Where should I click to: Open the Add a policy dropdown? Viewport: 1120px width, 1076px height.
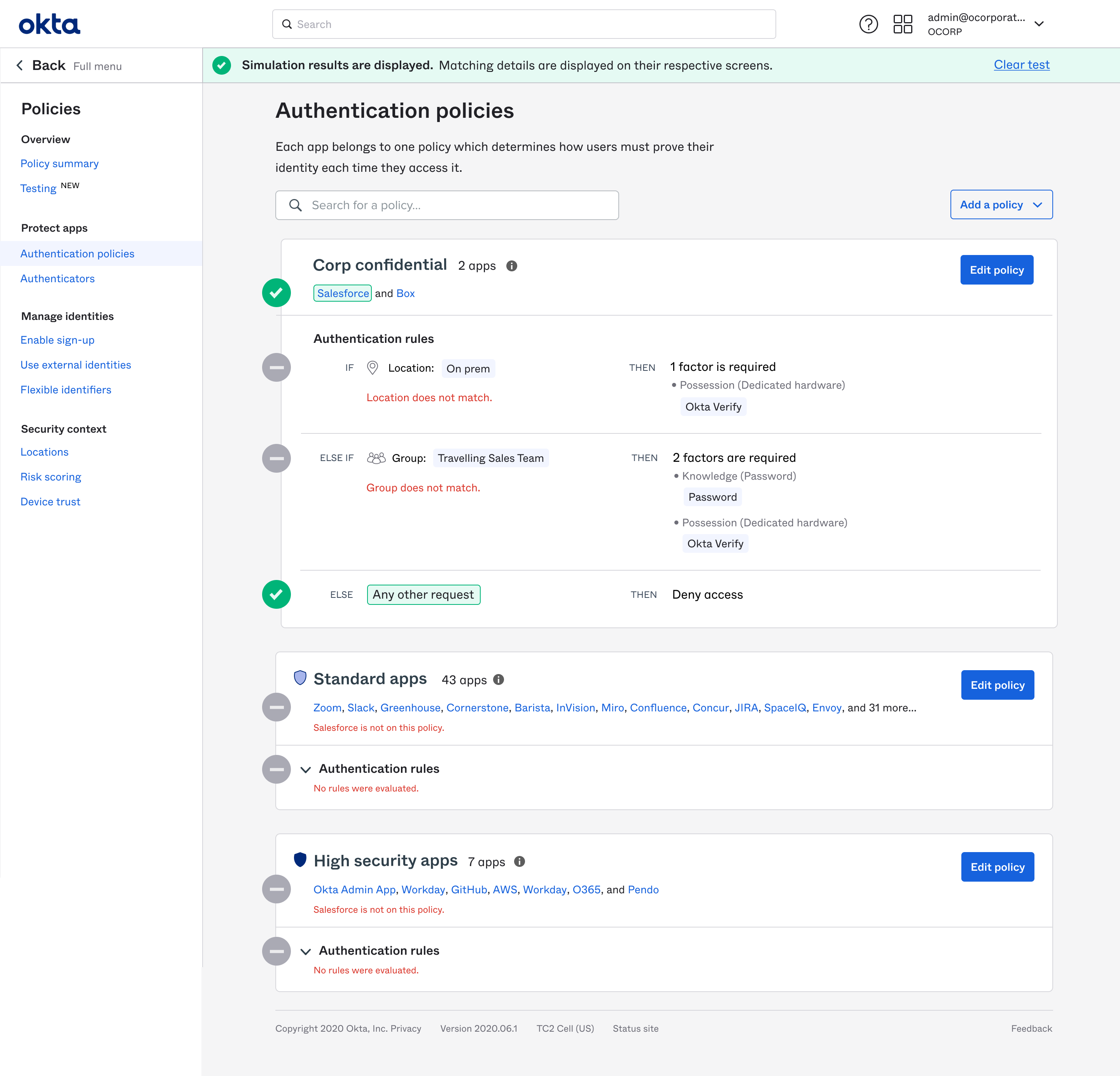[x=1001, y=204]
